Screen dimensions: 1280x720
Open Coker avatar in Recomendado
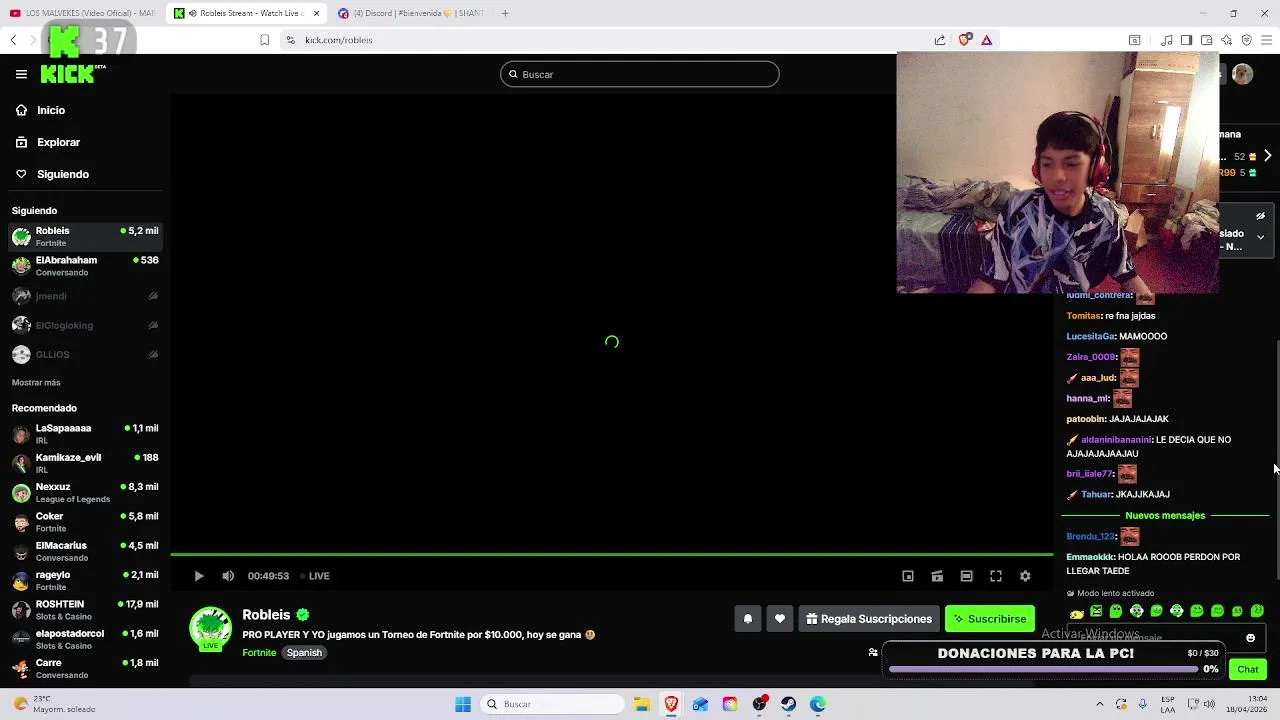21,522
